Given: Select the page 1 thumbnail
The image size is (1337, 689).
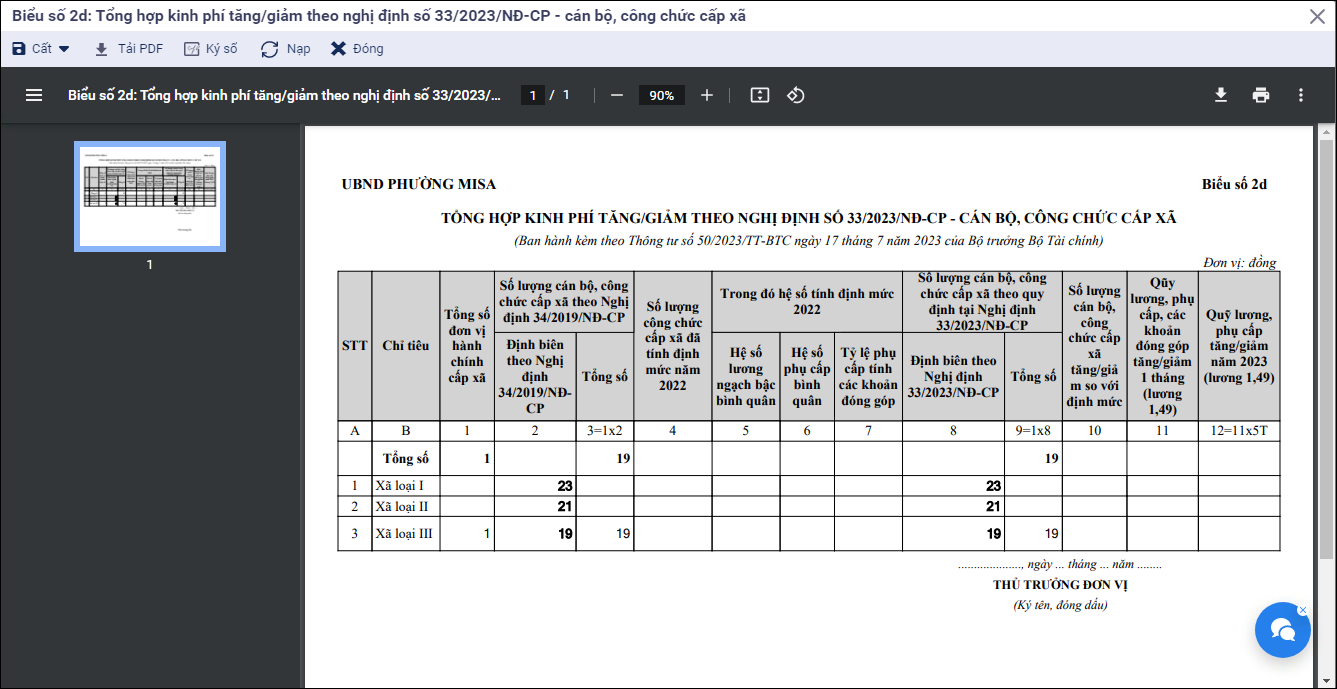Looking at the screenshot, I should tap(150, 196).
